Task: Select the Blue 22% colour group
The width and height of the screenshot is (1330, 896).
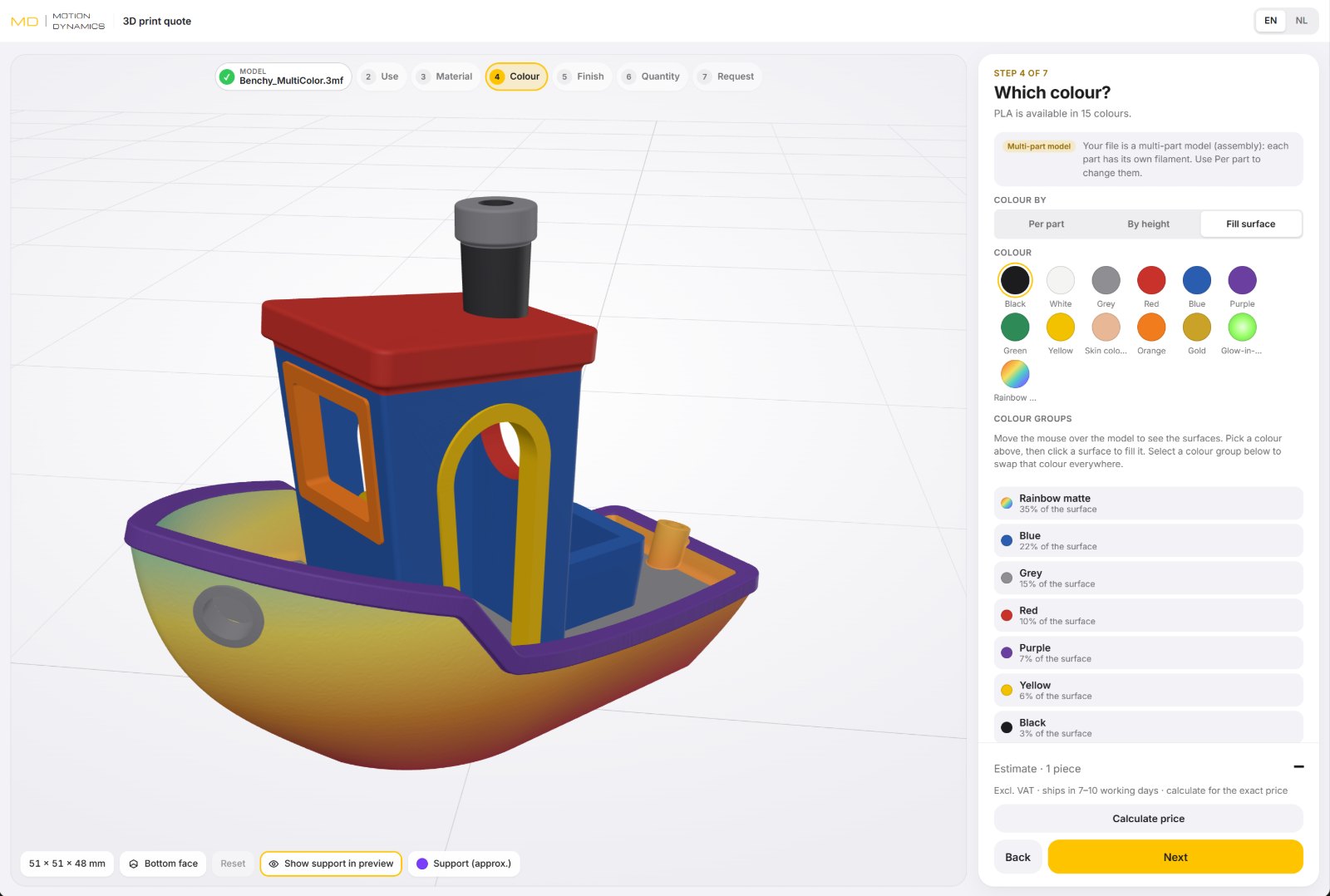Action: coord(1148,540)
